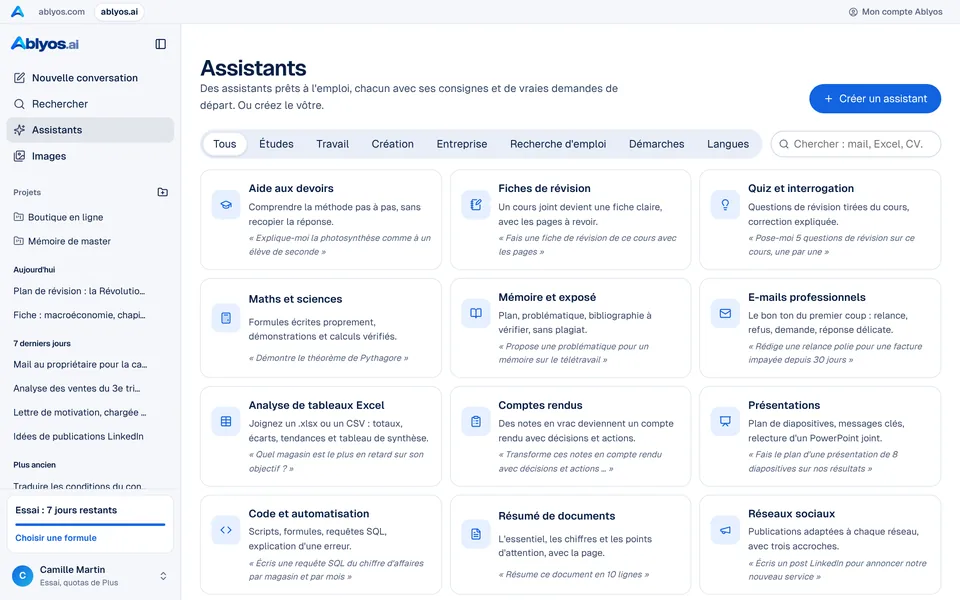Click the new project folder icon beside Projets
960x600 pixels.
[x=162, y=192]
